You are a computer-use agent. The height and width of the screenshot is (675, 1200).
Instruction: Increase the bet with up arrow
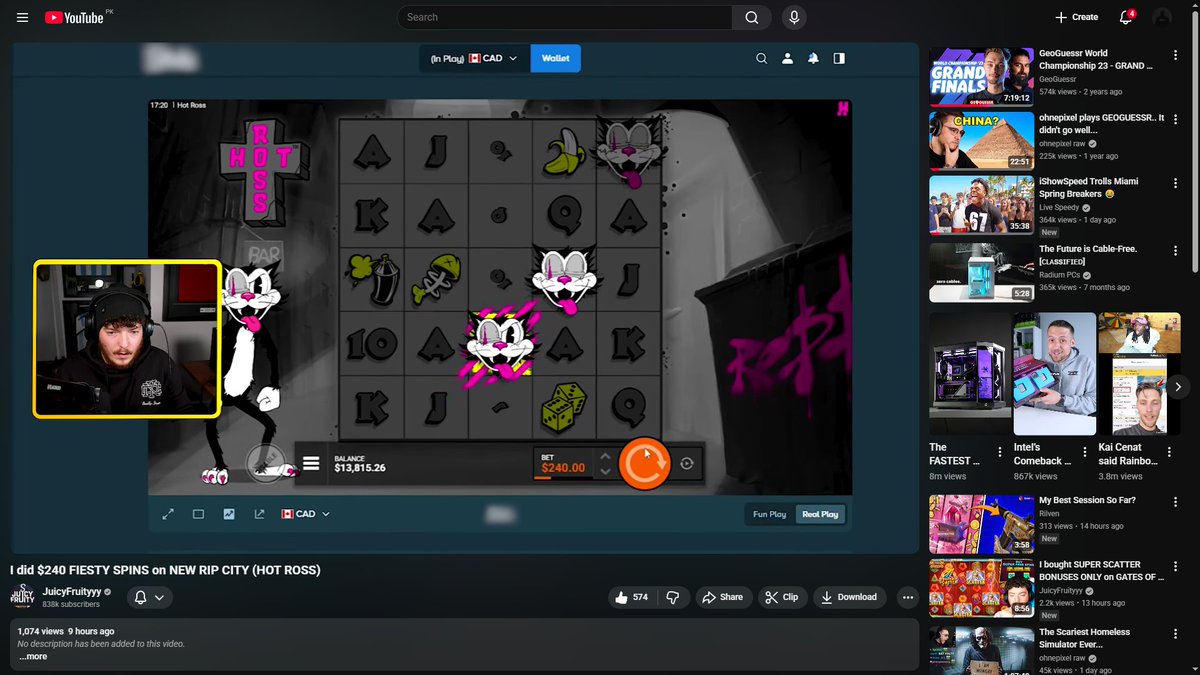click(x=603, y=457)
